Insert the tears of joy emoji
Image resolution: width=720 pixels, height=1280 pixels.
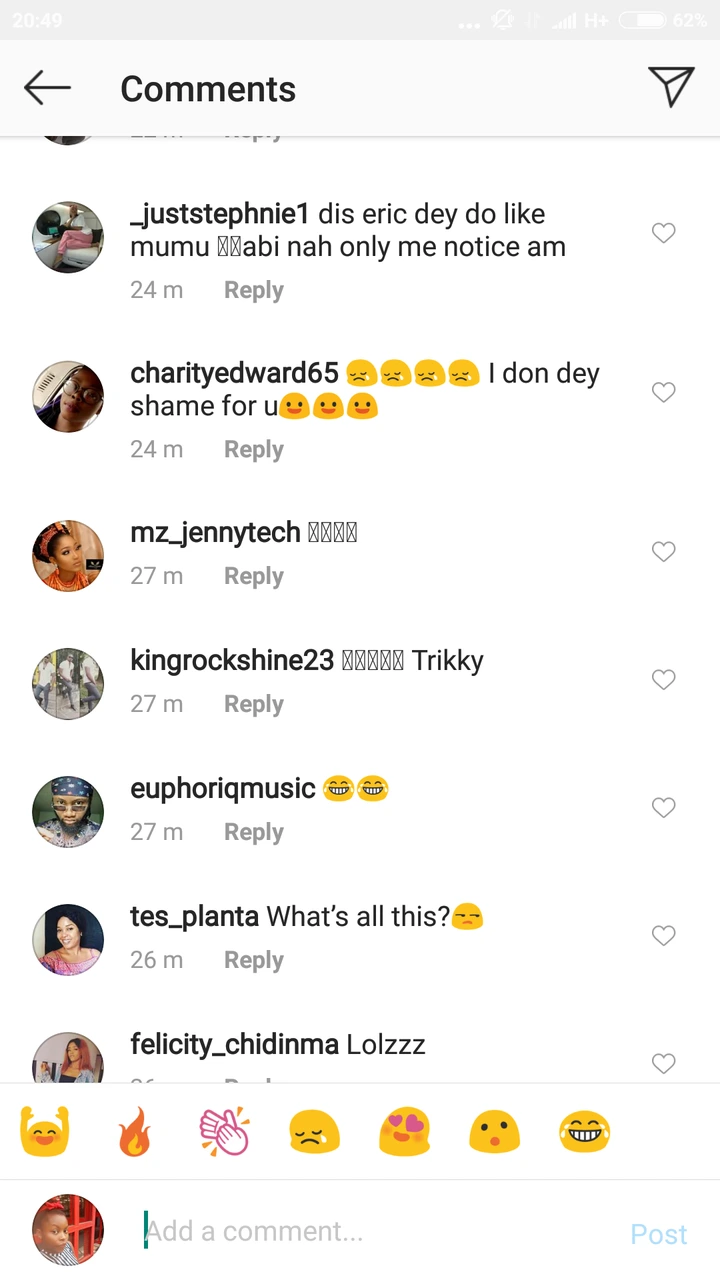(584, 1132)
